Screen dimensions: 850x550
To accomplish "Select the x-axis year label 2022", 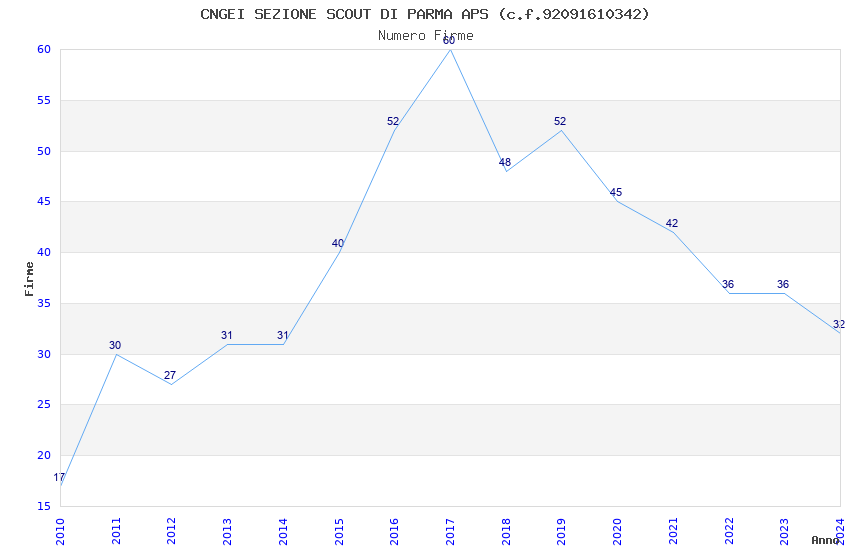I will tap(729, 532).
